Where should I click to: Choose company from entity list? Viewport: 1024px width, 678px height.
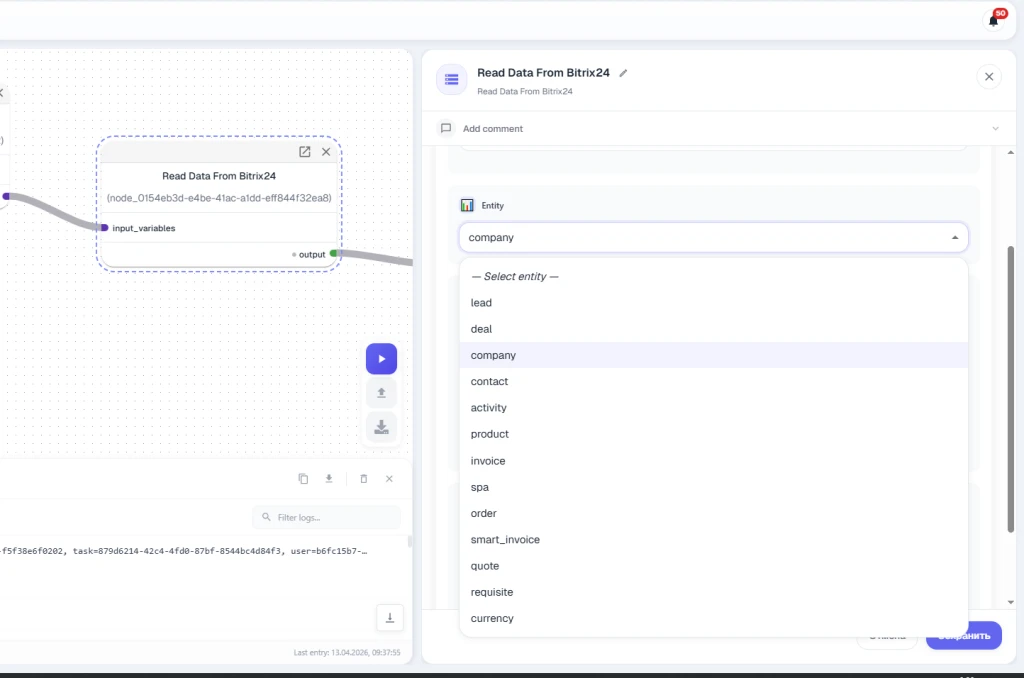[713, 355]
